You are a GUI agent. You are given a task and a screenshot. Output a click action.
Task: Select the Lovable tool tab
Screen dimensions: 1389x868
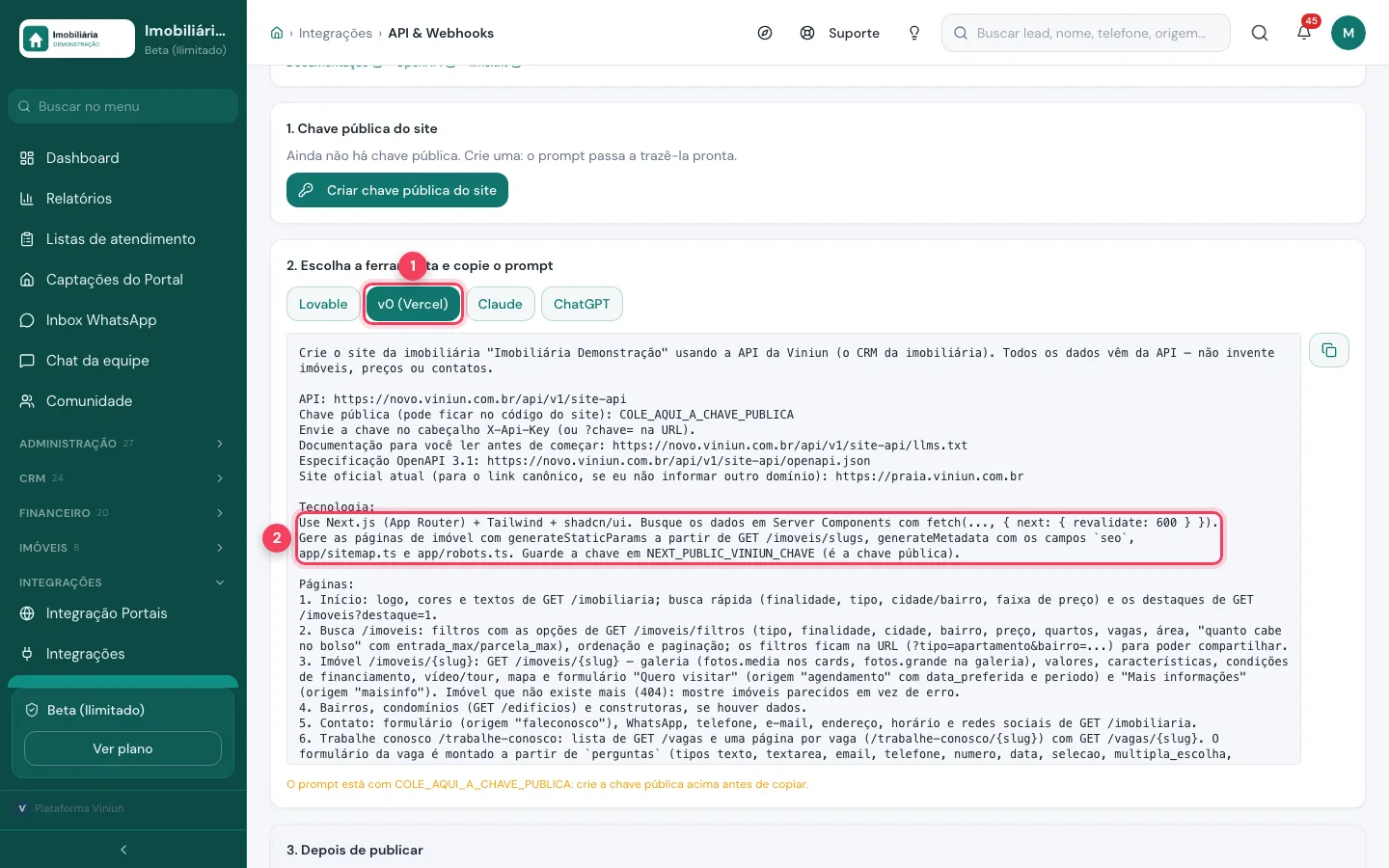(323, 304)
